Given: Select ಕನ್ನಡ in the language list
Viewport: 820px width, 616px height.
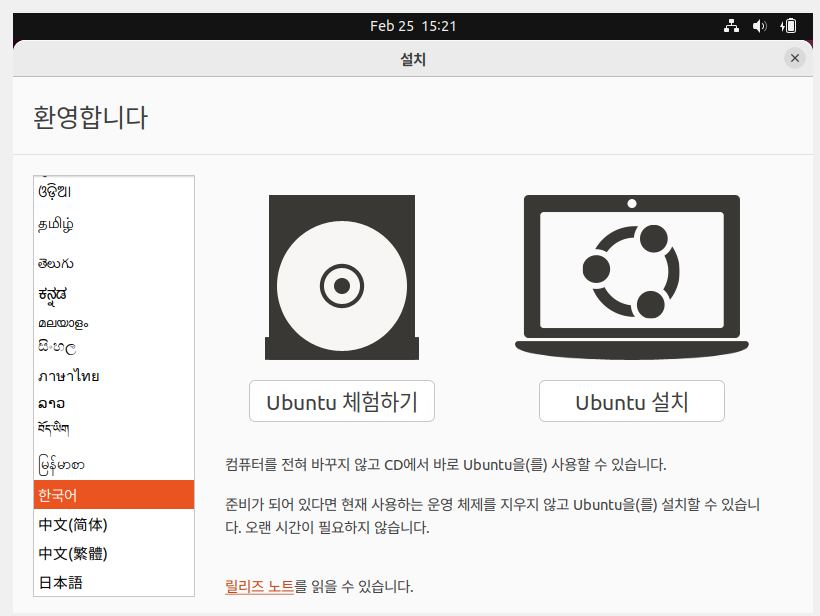Looking at the screenshot, I should tap(114, 294).
